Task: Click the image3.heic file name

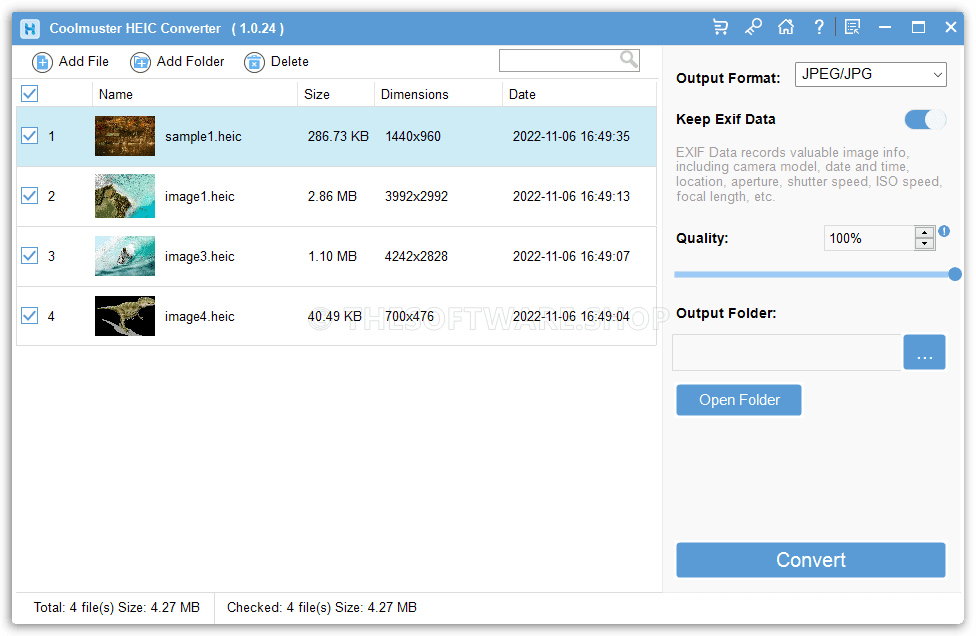Action: point(199,256)
